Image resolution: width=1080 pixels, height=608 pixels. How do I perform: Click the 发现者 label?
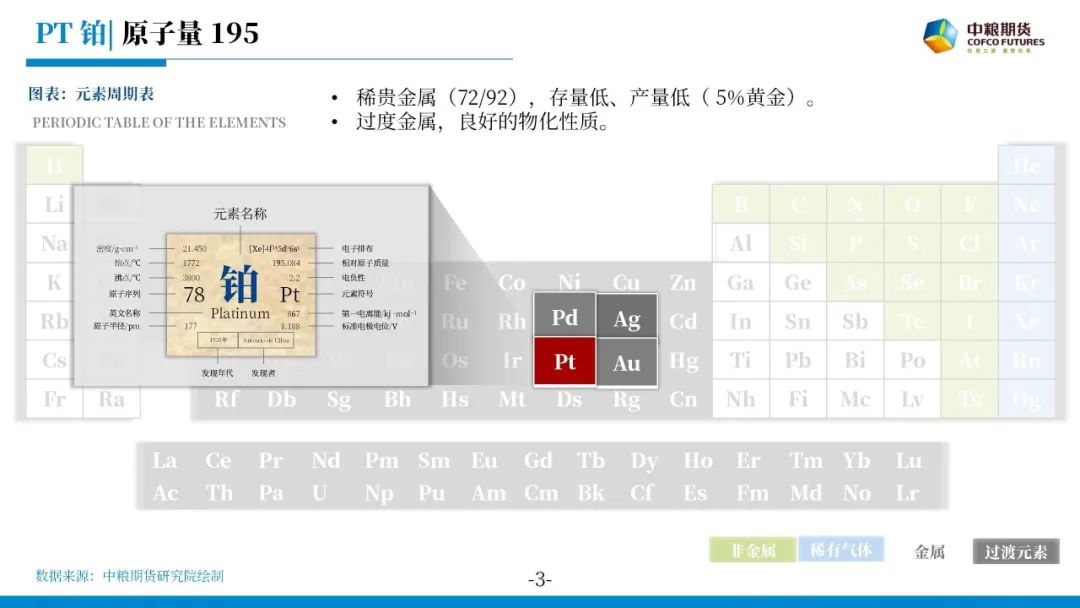pyautogui.click(x=263, y=373)
